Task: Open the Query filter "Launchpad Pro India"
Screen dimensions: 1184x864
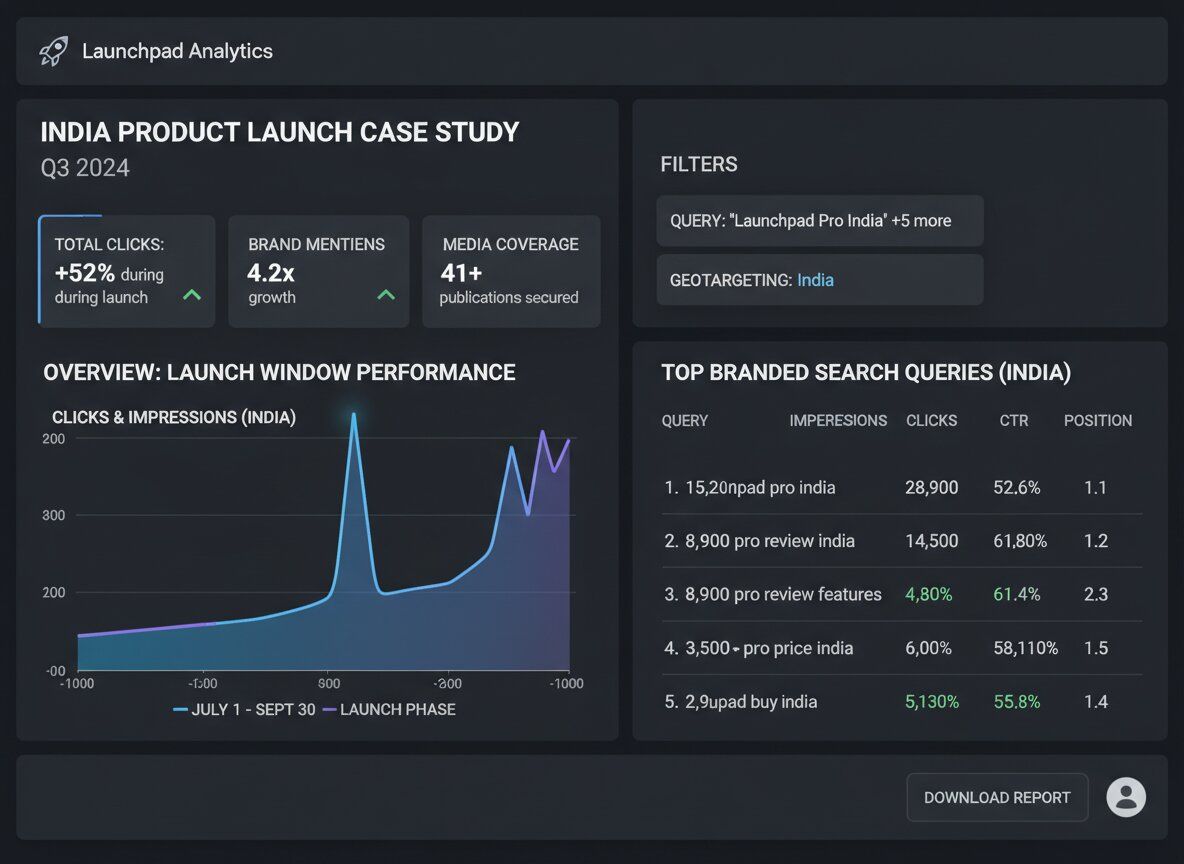Action: 819,221
